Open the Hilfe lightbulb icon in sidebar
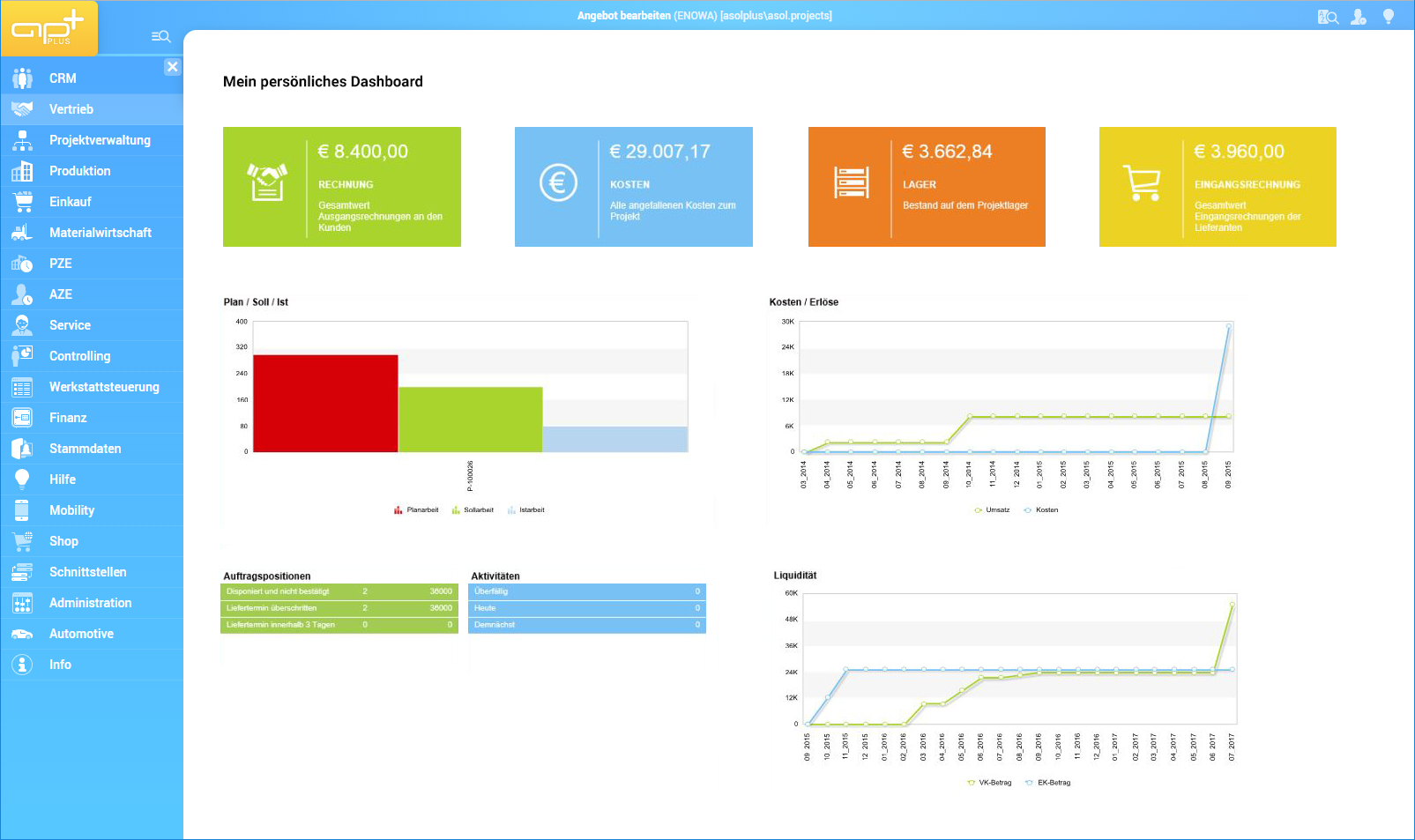The image size is (1415, 840). [x=22, y=479]
